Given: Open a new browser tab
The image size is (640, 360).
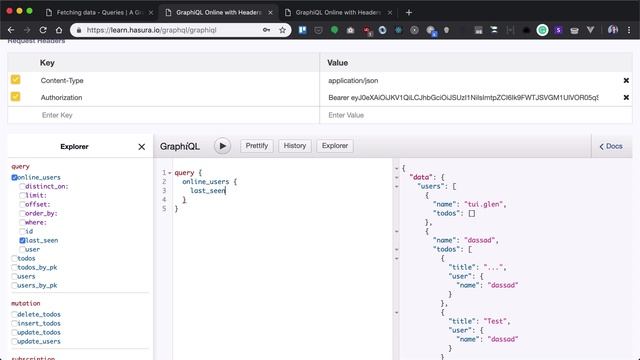Looking at the screenshot, I should coord(409,13).
